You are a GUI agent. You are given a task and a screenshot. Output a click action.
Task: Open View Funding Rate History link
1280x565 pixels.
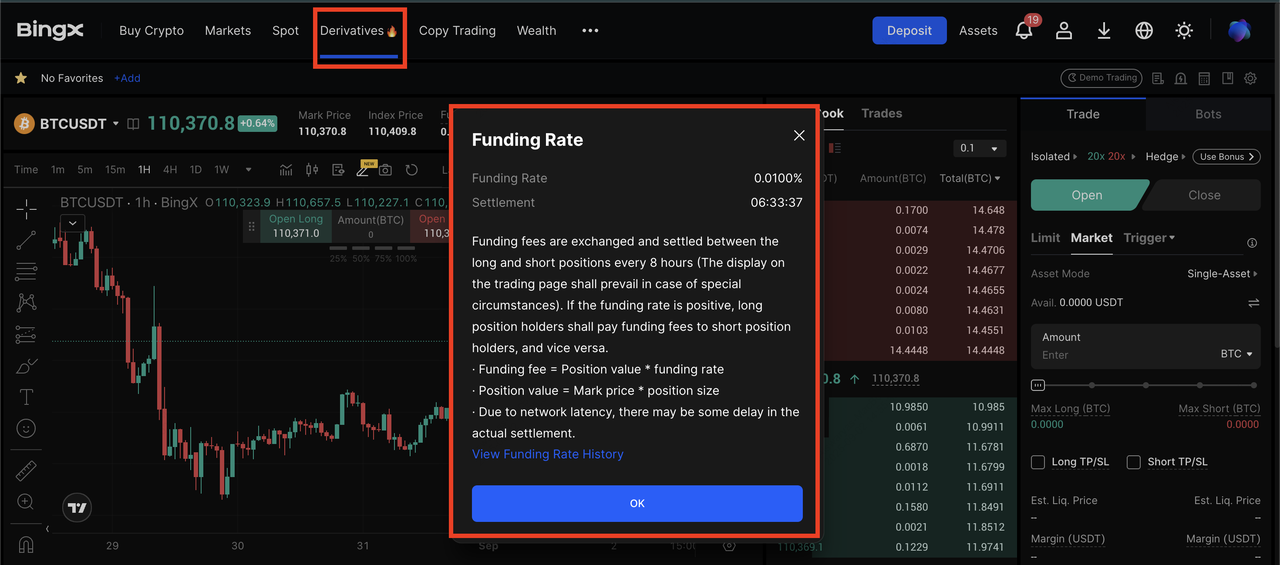point(548,454)
